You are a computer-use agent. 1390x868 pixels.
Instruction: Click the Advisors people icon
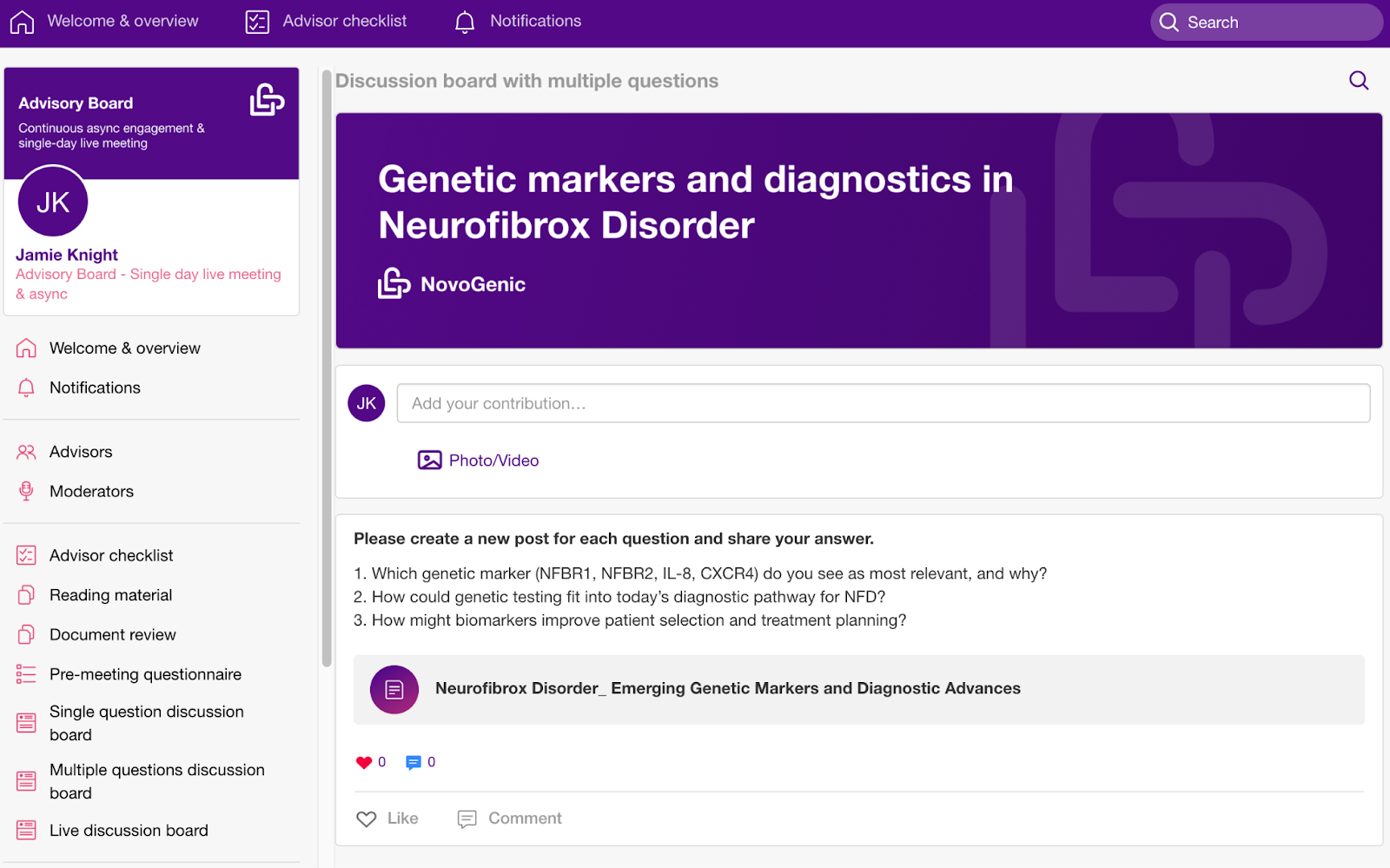26,452
